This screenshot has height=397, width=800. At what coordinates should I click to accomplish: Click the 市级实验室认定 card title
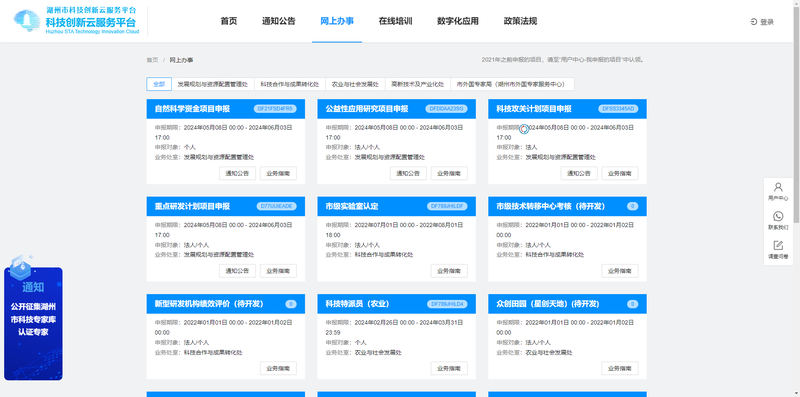tap(352, 206)
